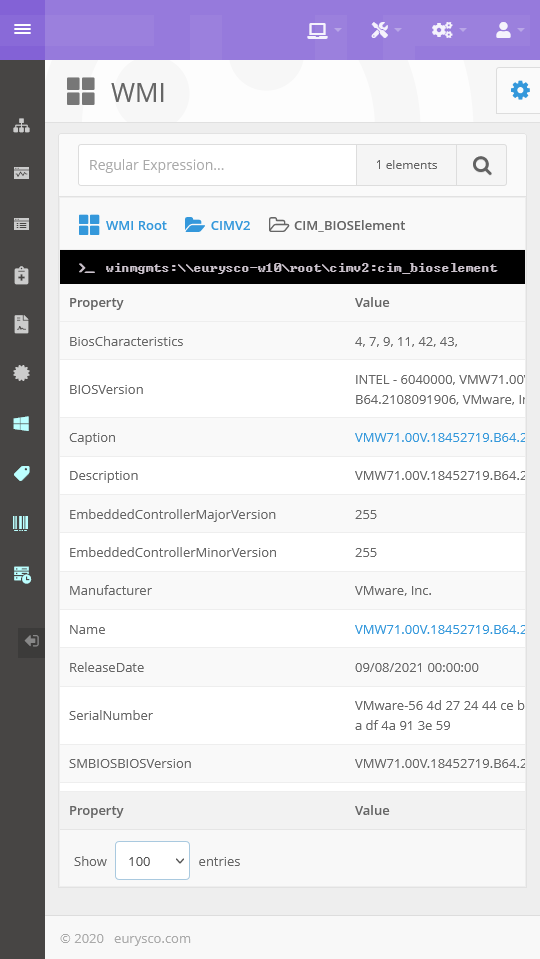Click the blue gear settings button

[x=520, y=91]
